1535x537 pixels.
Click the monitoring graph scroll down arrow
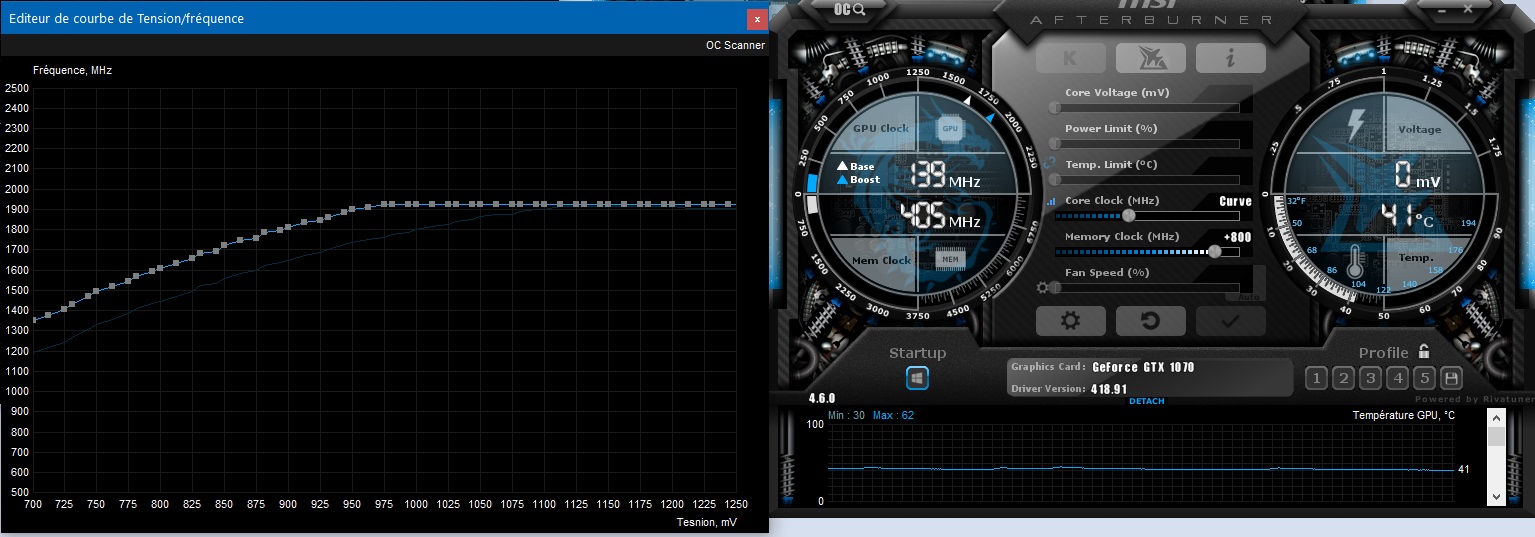coord(1496,496)
